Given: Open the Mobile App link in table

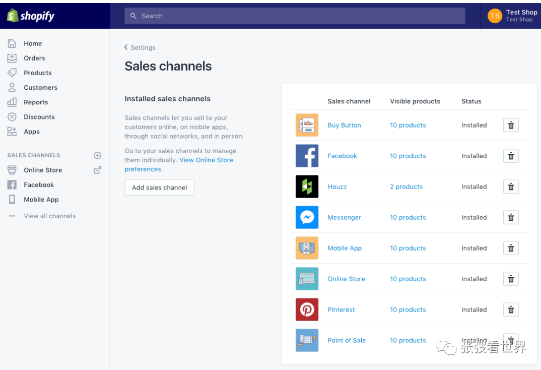Looking at the screenshot, I should pos(344,248).
